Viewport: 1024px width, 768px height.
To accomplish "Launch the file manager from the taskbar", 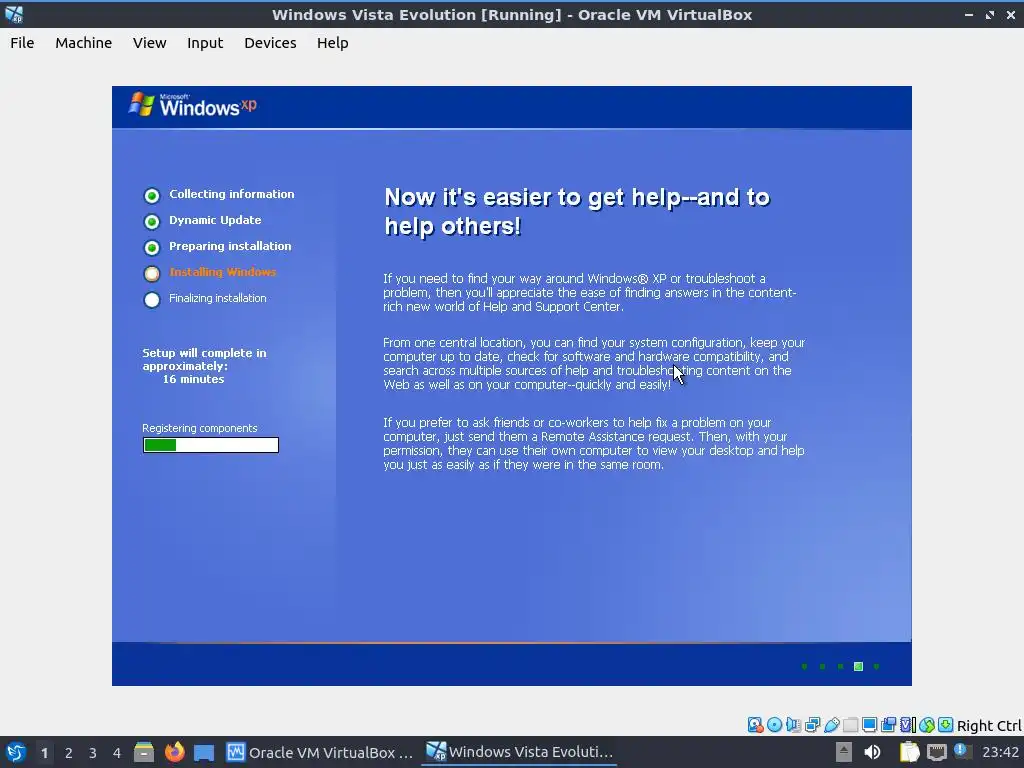I will click(144, 752).
